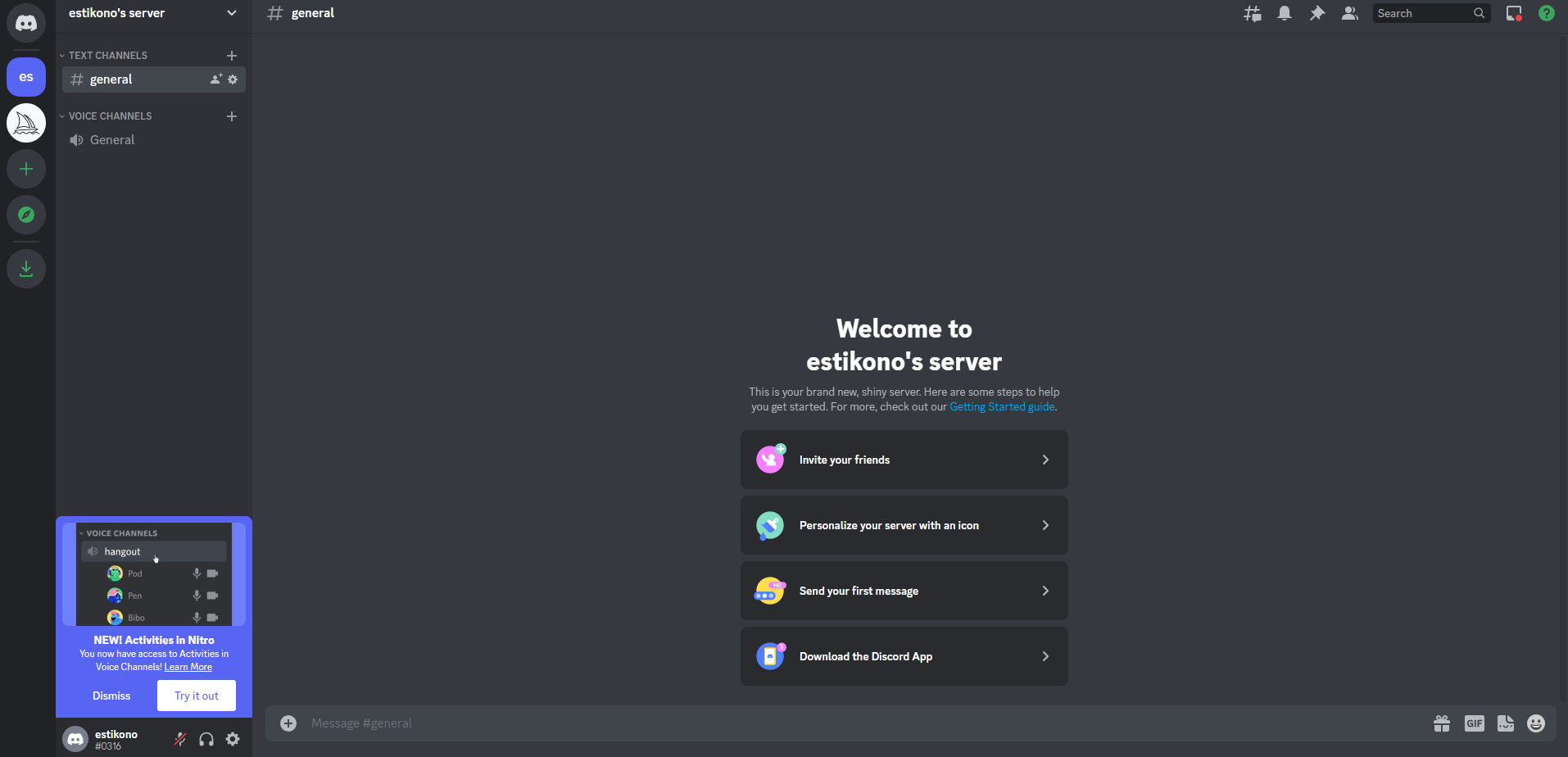Viewport: 1568px width, 757px height.
Task: Open estikono's server dropdown menu
Action: click(154, 13)
